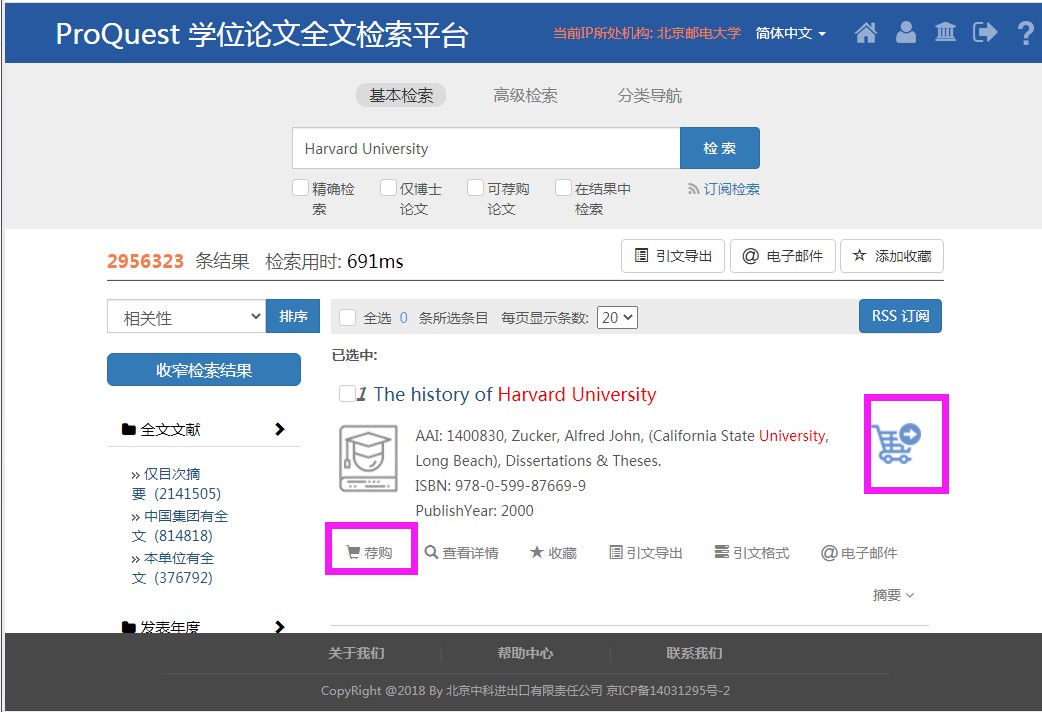Viewport: 1042px width, 712px height.
Task: Click the shopping cart recommend icon
Action: point(896,443)
